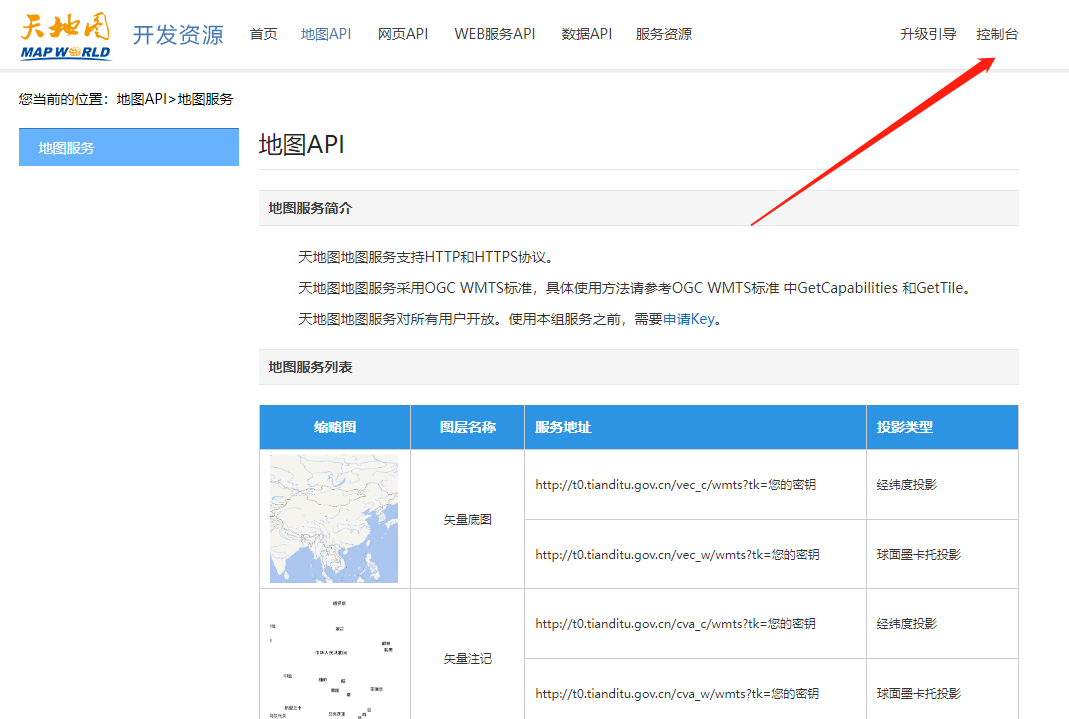1069x719 pixels.
Task: Click the 天地图 MAP WORLD logo
Action: (x=65, y=36)
